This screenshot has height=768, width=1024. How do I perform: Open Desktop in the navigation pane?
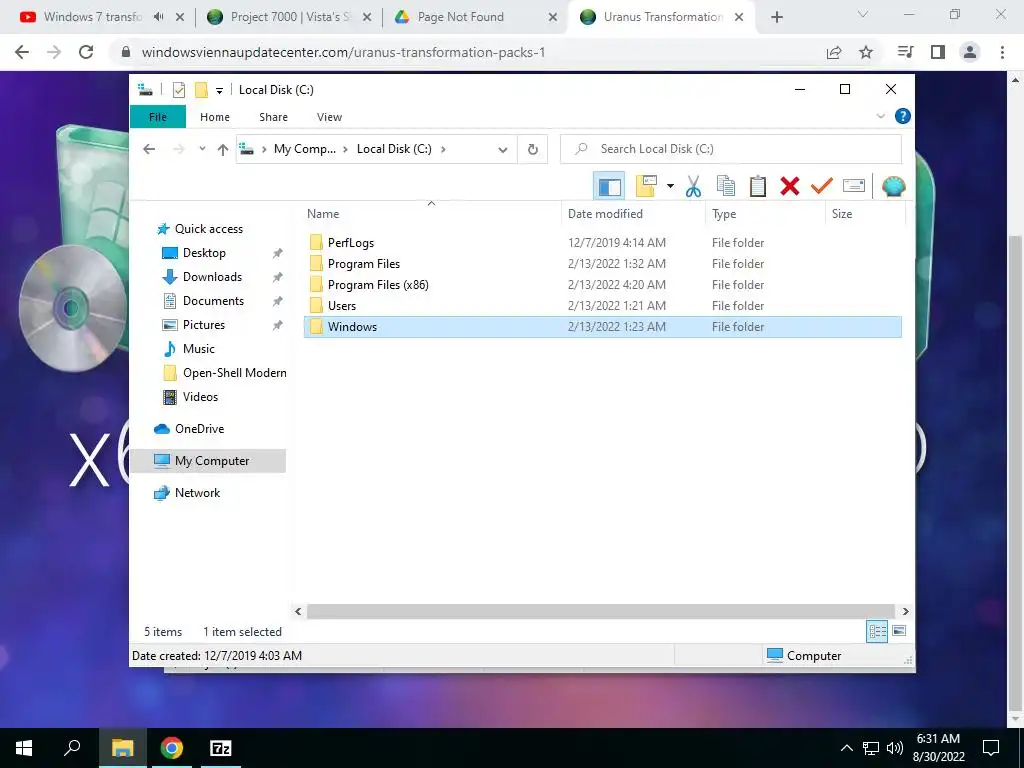click(x=204, y=253)
